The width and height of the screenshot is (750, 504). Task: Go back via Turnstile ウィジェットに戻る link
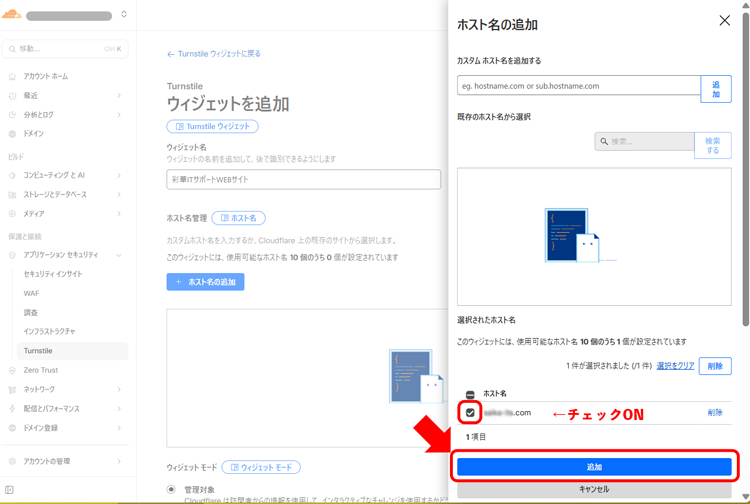214,54
